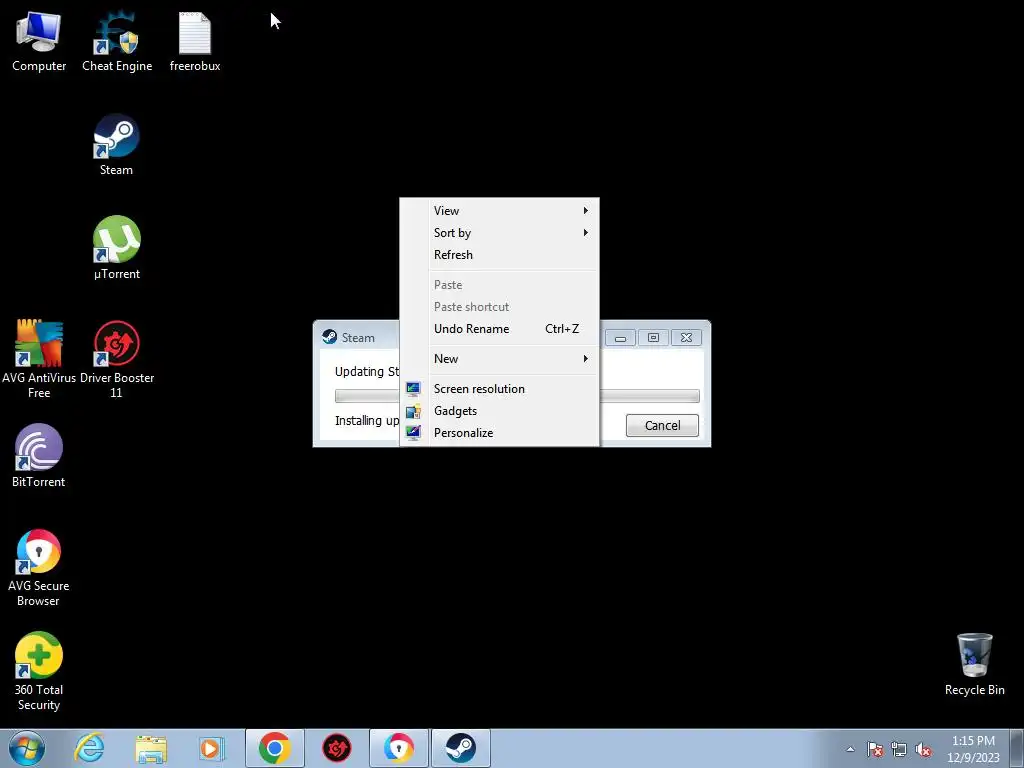Select the 360 Total Security desktop icon
The image size is (1024, 768).
pos(39,671)
